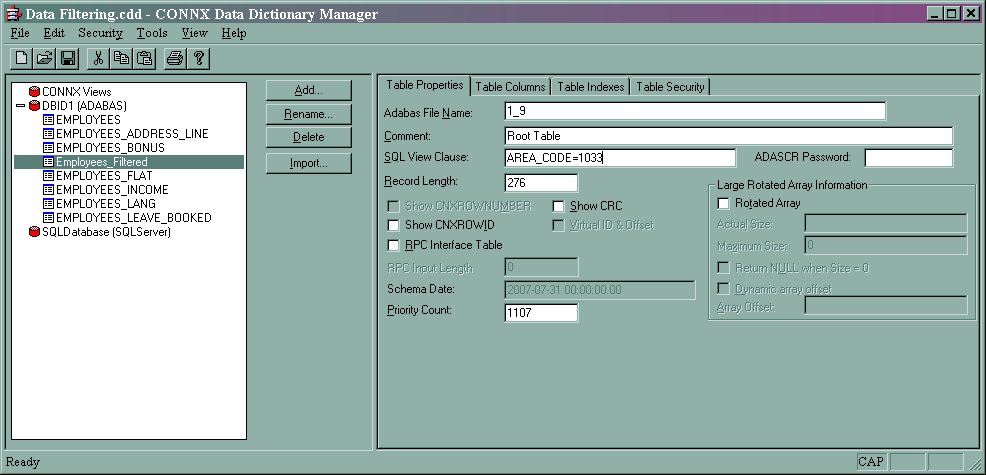This screenshot has height=475, width=986.
Task: Click the Virtual ID & Offset checkbox
Action: pos(558,225)
